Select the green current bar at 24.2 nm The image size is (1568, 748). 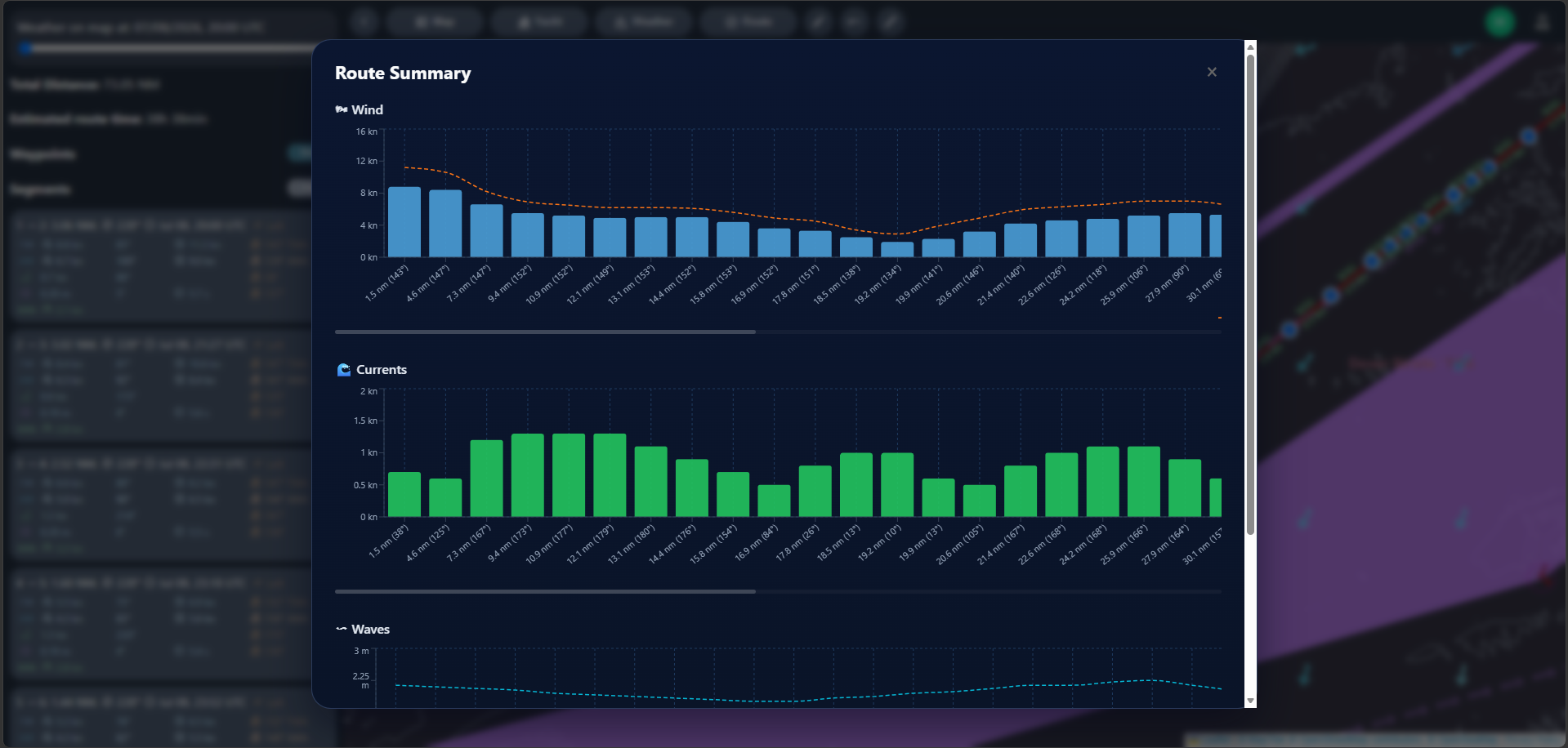pyautogui.click(x=1102, y=482)
